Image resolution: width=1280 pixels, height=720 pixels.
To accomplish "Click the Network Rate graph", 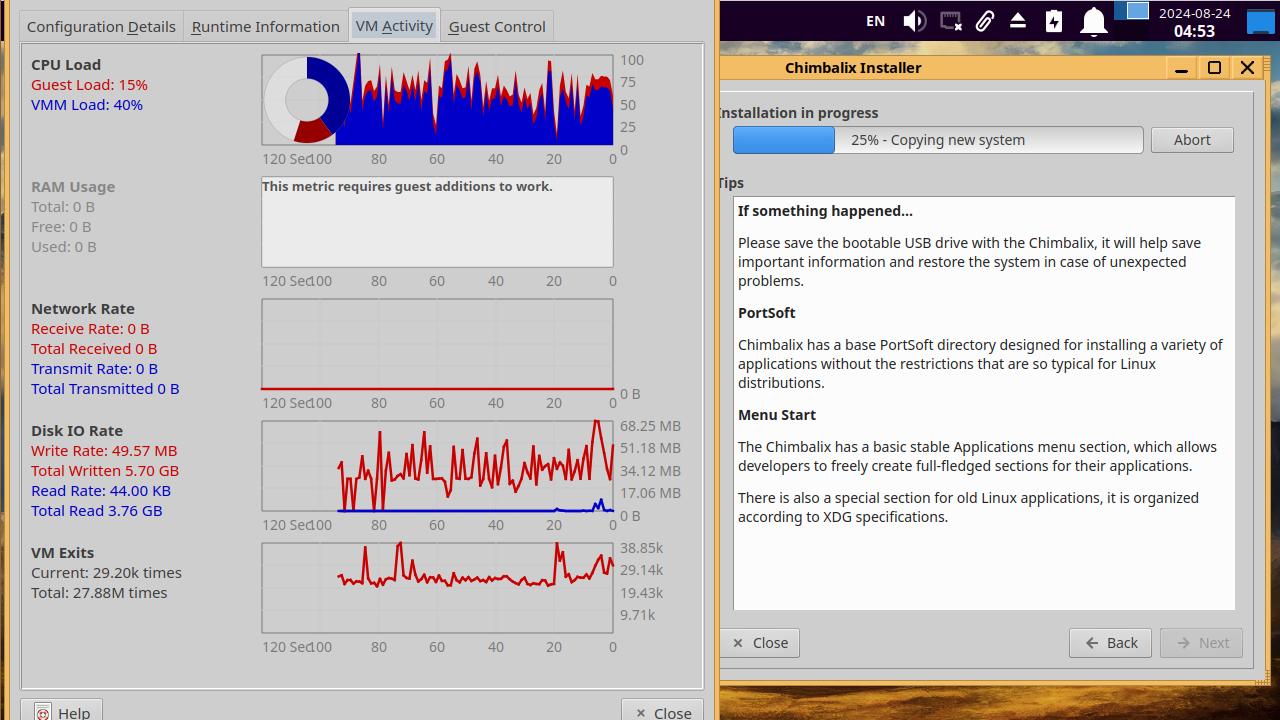I will pos(438,344).
